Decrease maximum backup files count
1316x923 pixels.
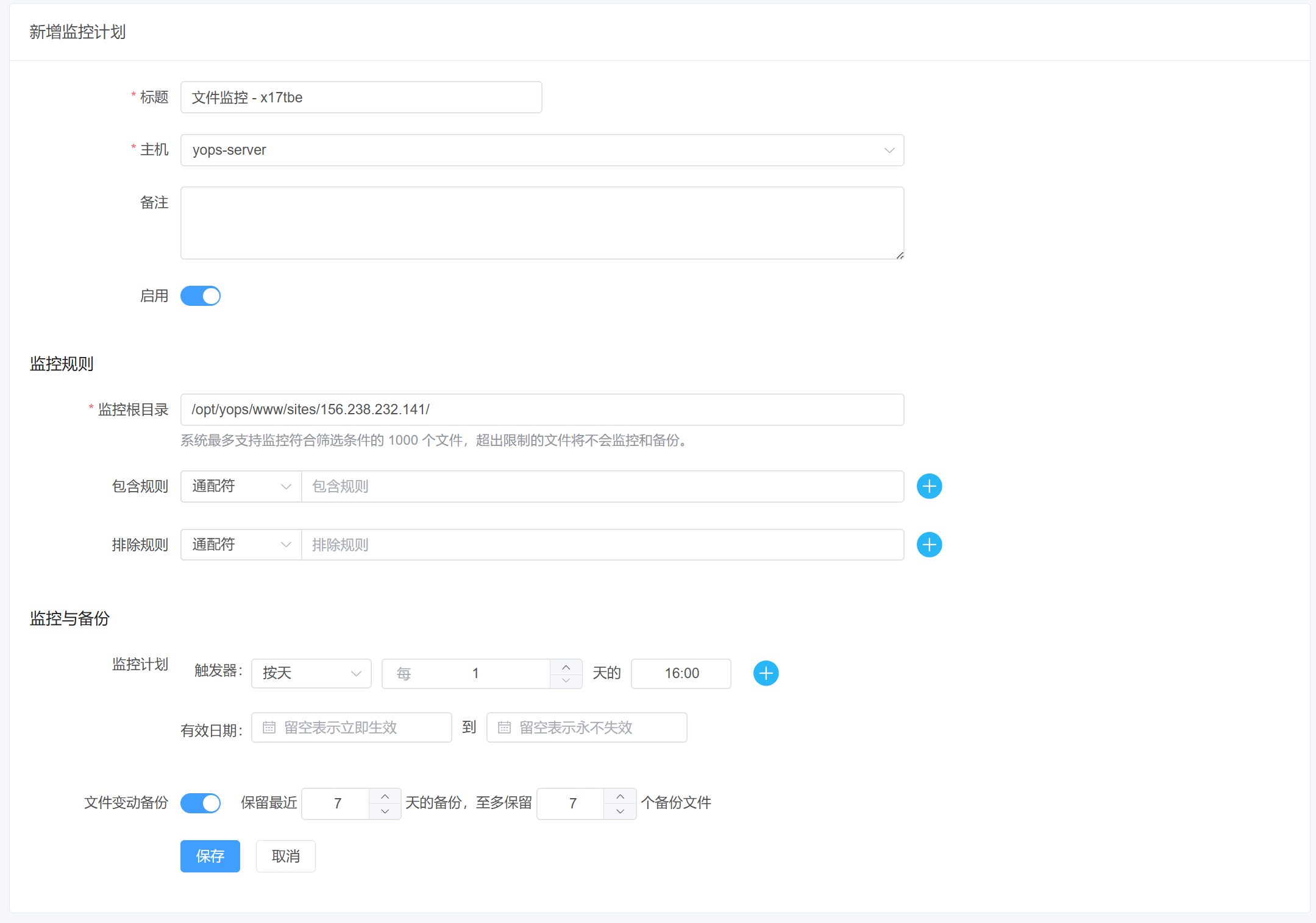point(620,811)
